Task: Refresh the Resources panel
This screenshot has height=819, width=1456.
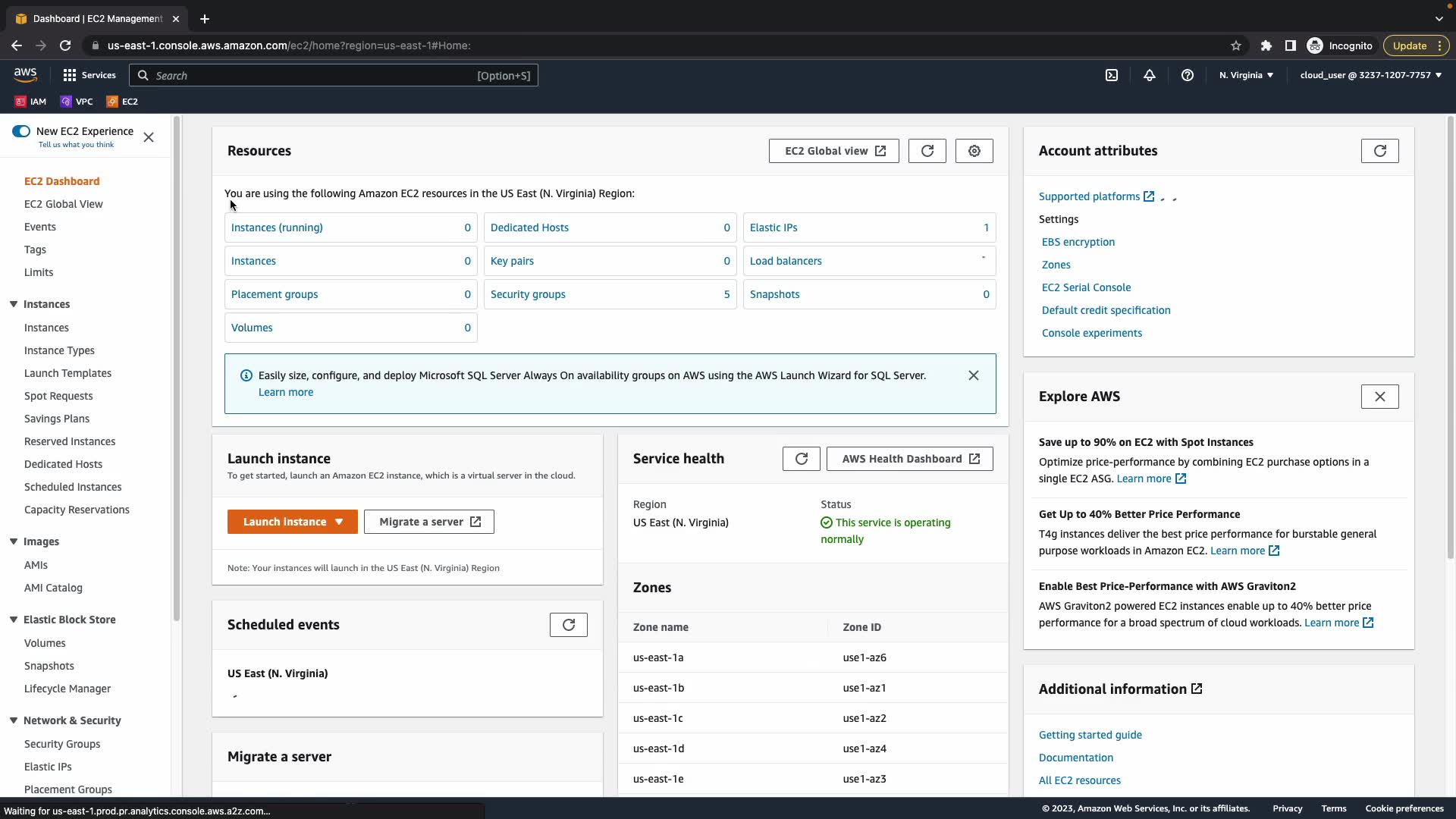Action: (927, 151)
